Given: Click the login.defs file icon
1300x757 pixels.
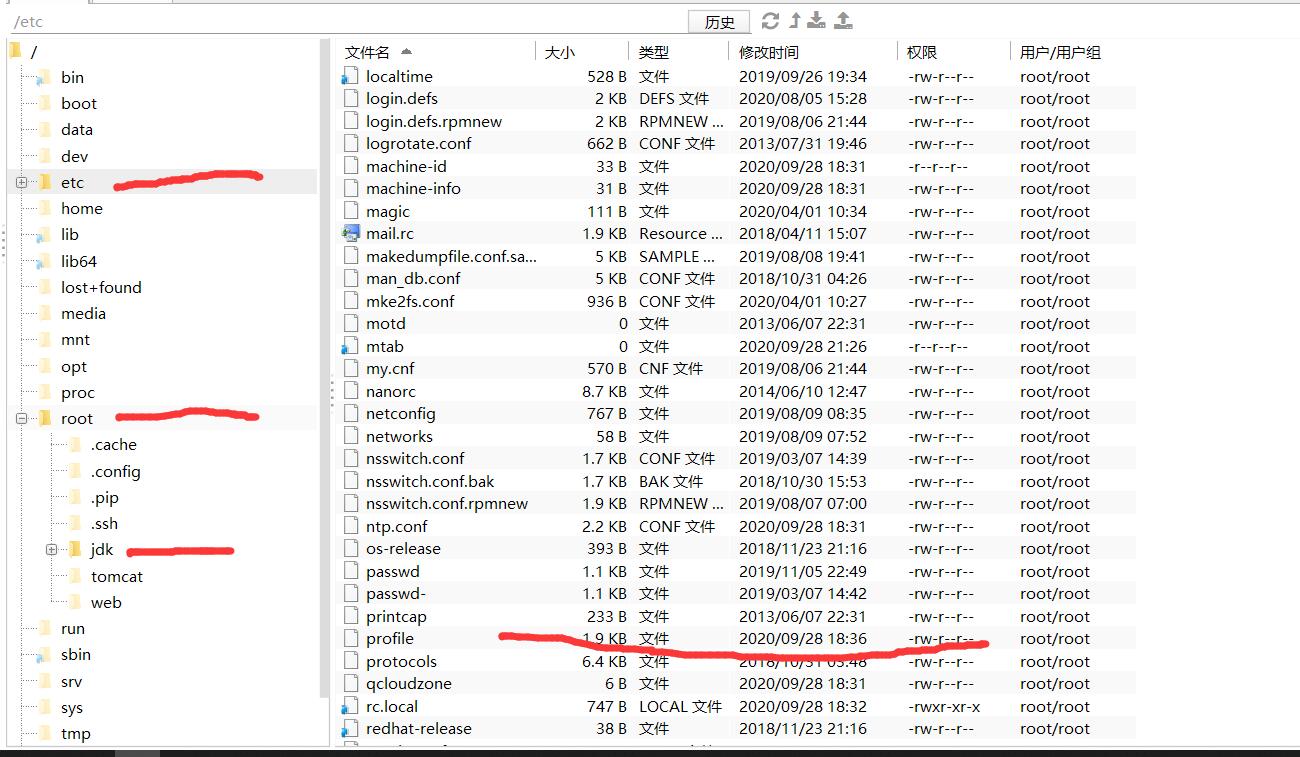Looking at the screenshot, I should [349, 98].
